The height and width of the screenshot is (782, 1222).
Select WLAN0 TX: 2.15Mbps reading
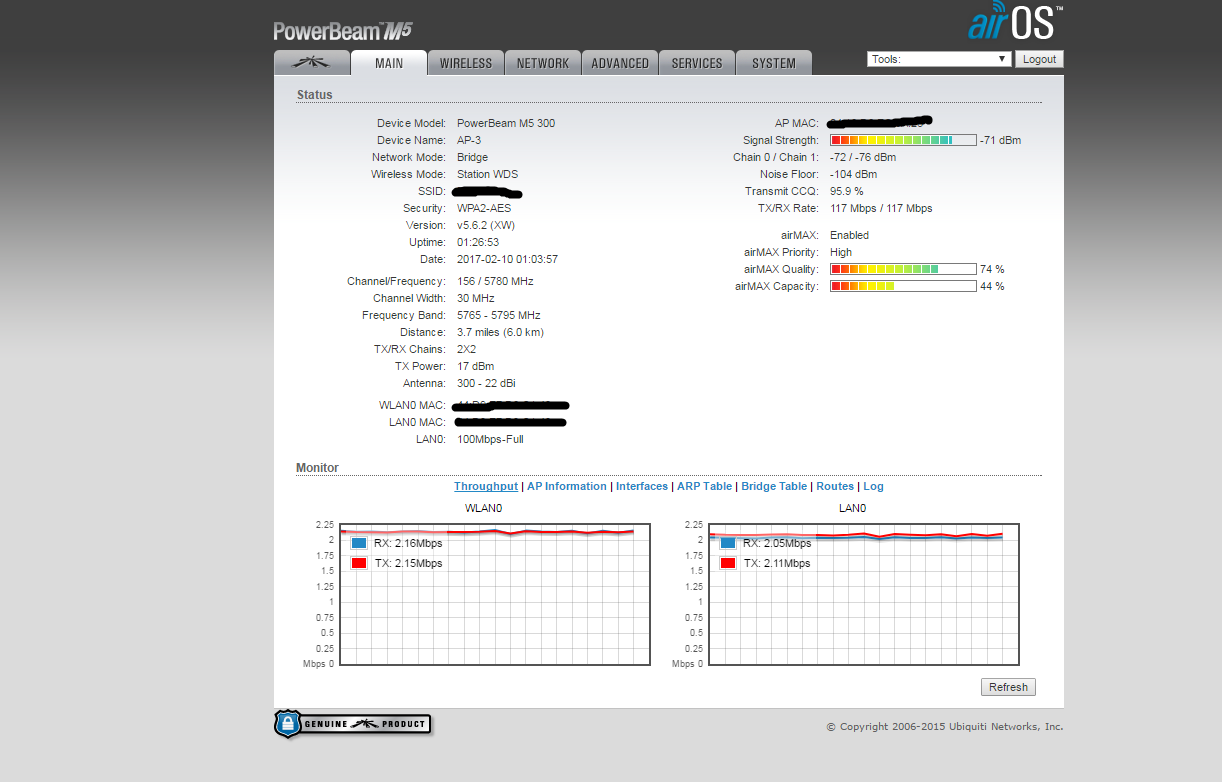pyautogui.click(x=408, y=563)
